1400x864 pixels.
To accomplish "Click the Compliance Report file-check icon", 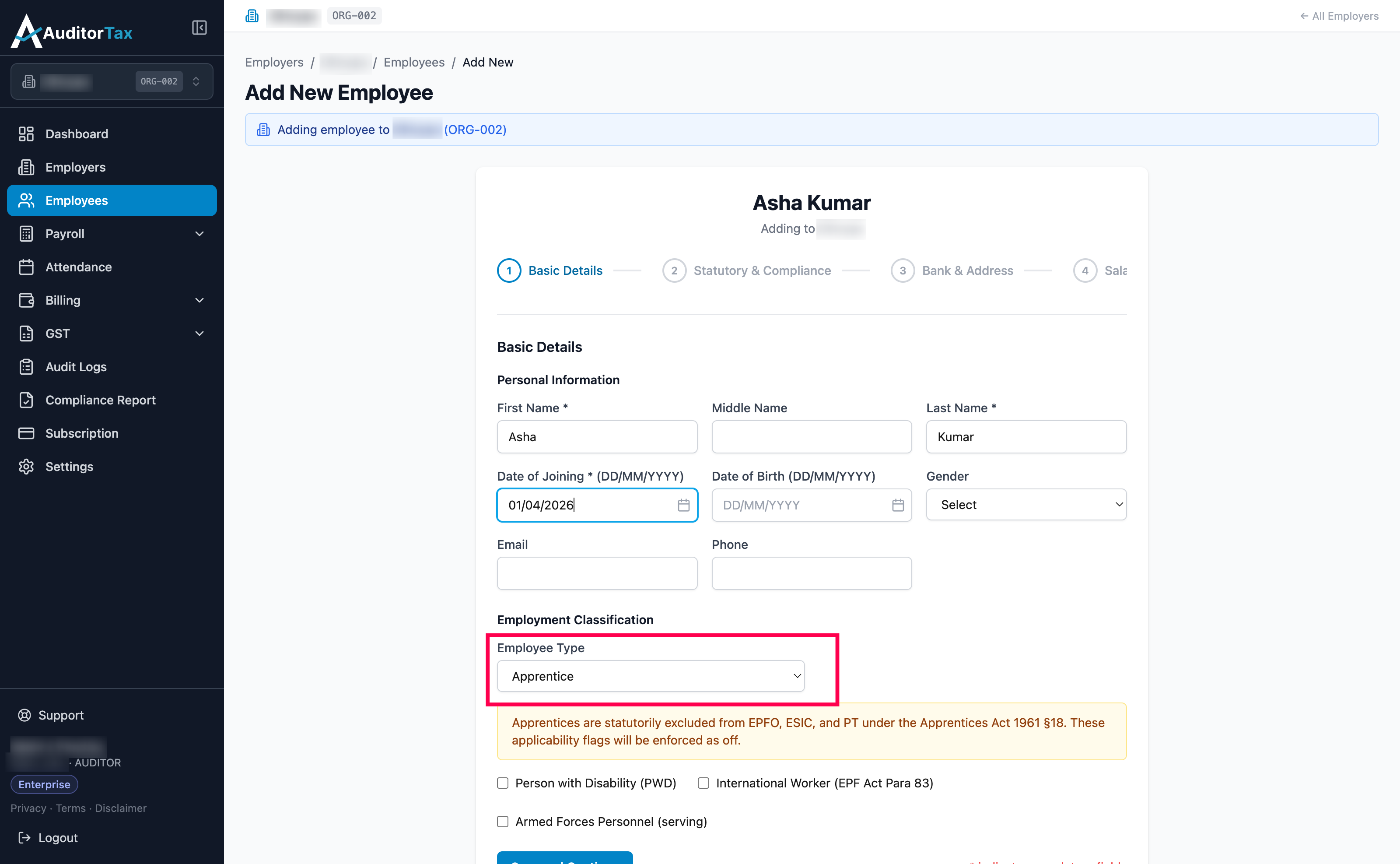I will tap(26, 400).
